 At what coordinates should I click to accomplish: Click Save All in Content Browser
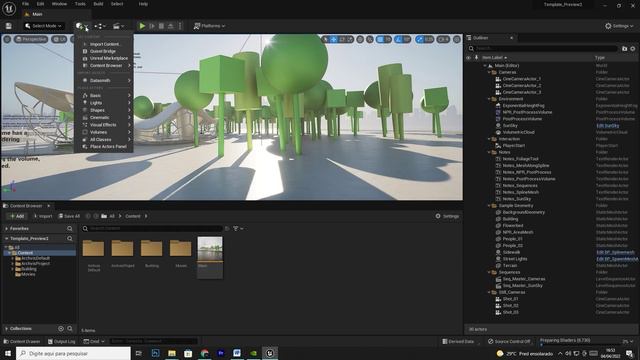pyautogui.click(x=69, y=216)
